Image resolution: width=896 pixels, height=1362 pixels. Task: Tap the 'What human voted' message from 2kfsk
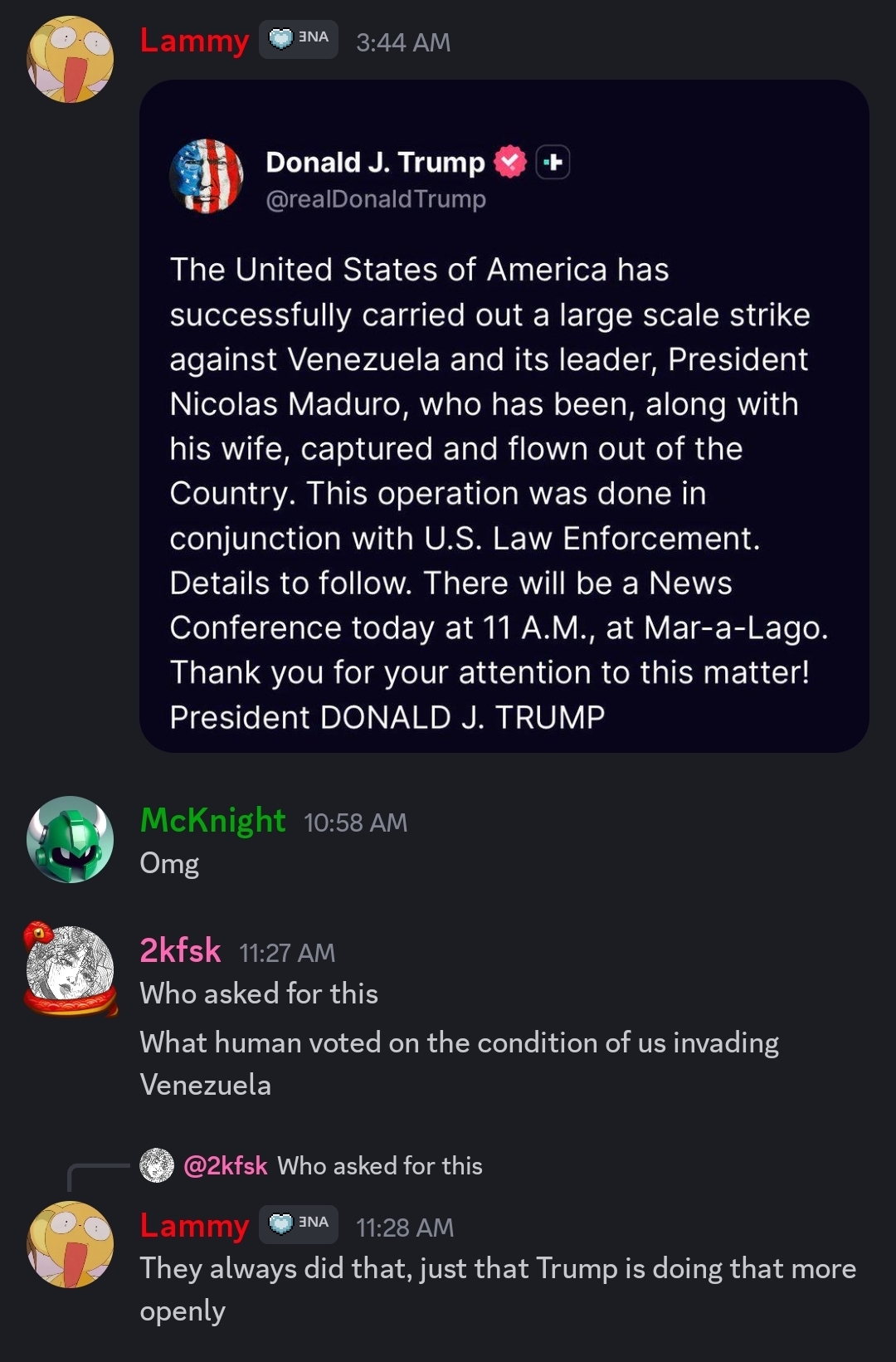tap(460, 1063)
